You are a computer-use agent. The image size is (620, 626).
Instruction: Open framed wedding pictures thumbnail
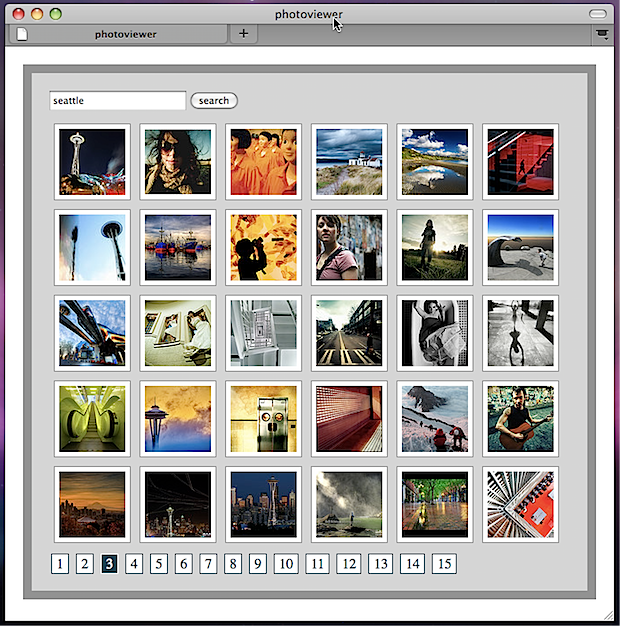pos(178,333)
